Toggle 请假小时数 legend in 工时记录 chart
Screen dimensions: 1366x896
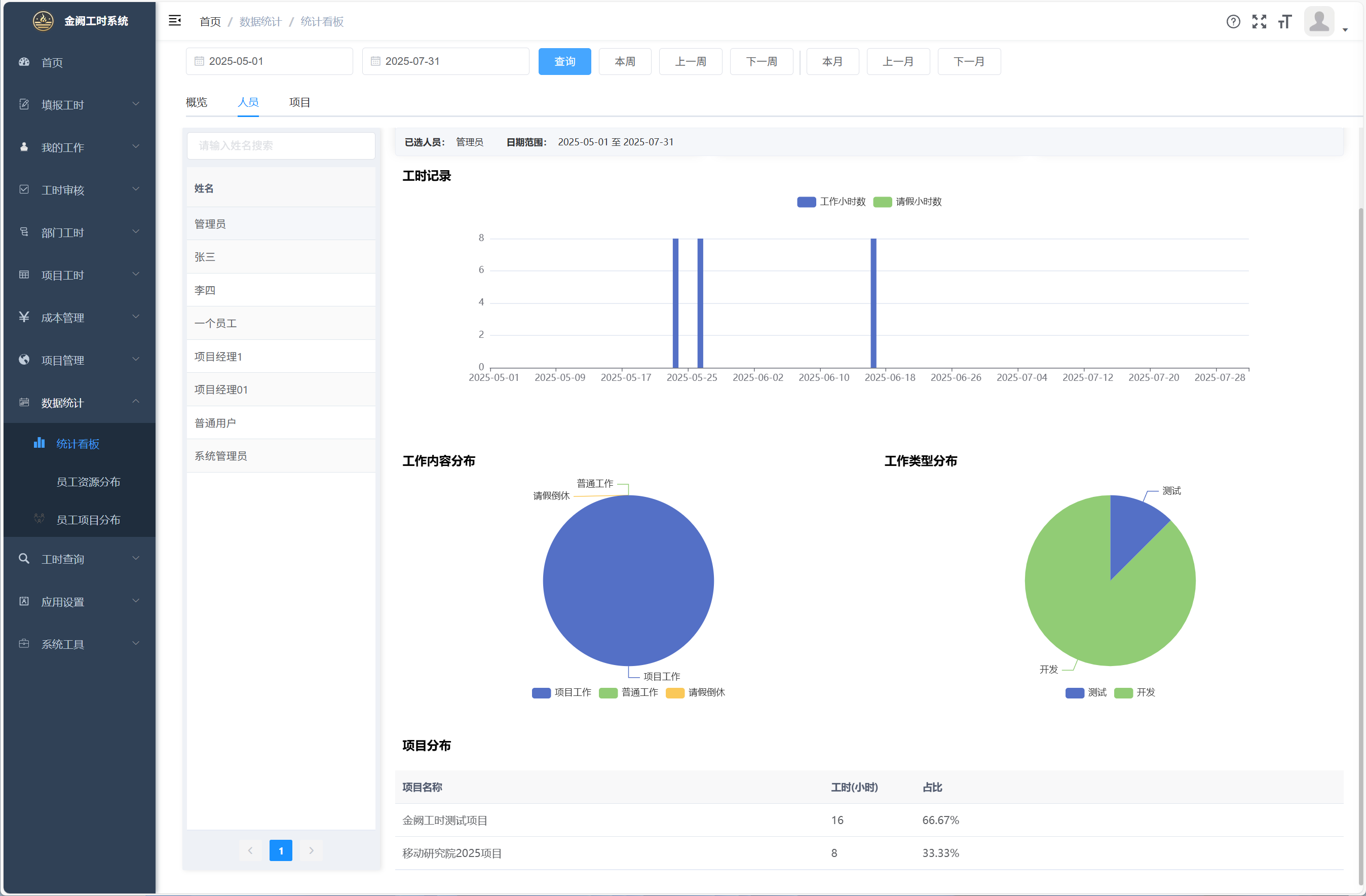(907, 202)
